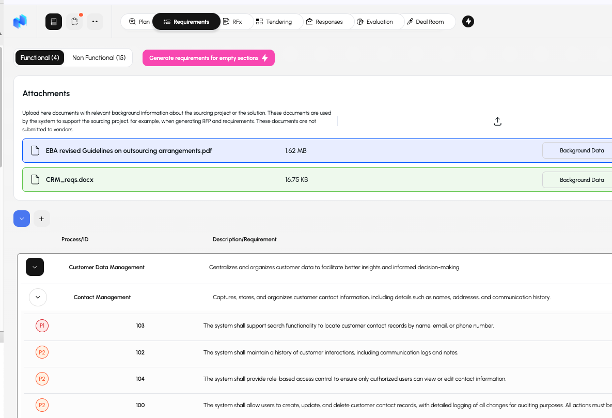Click Background Data button for EBA PDF
Image resolution: width=612 pixels, height=418 pixels.
tap(580, 151)
